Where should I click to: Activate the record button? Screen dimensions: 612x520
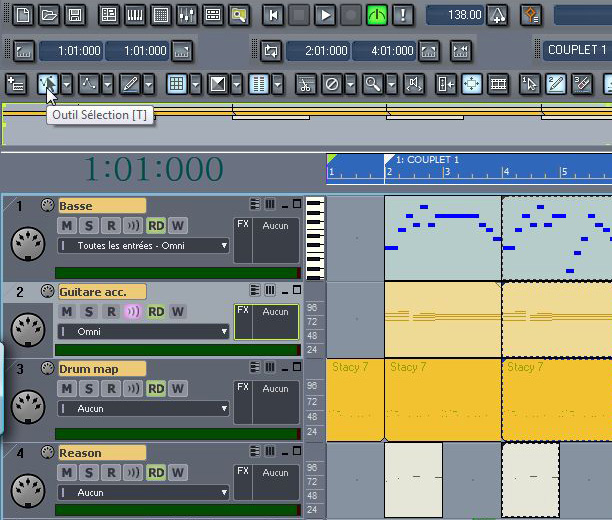351,15
